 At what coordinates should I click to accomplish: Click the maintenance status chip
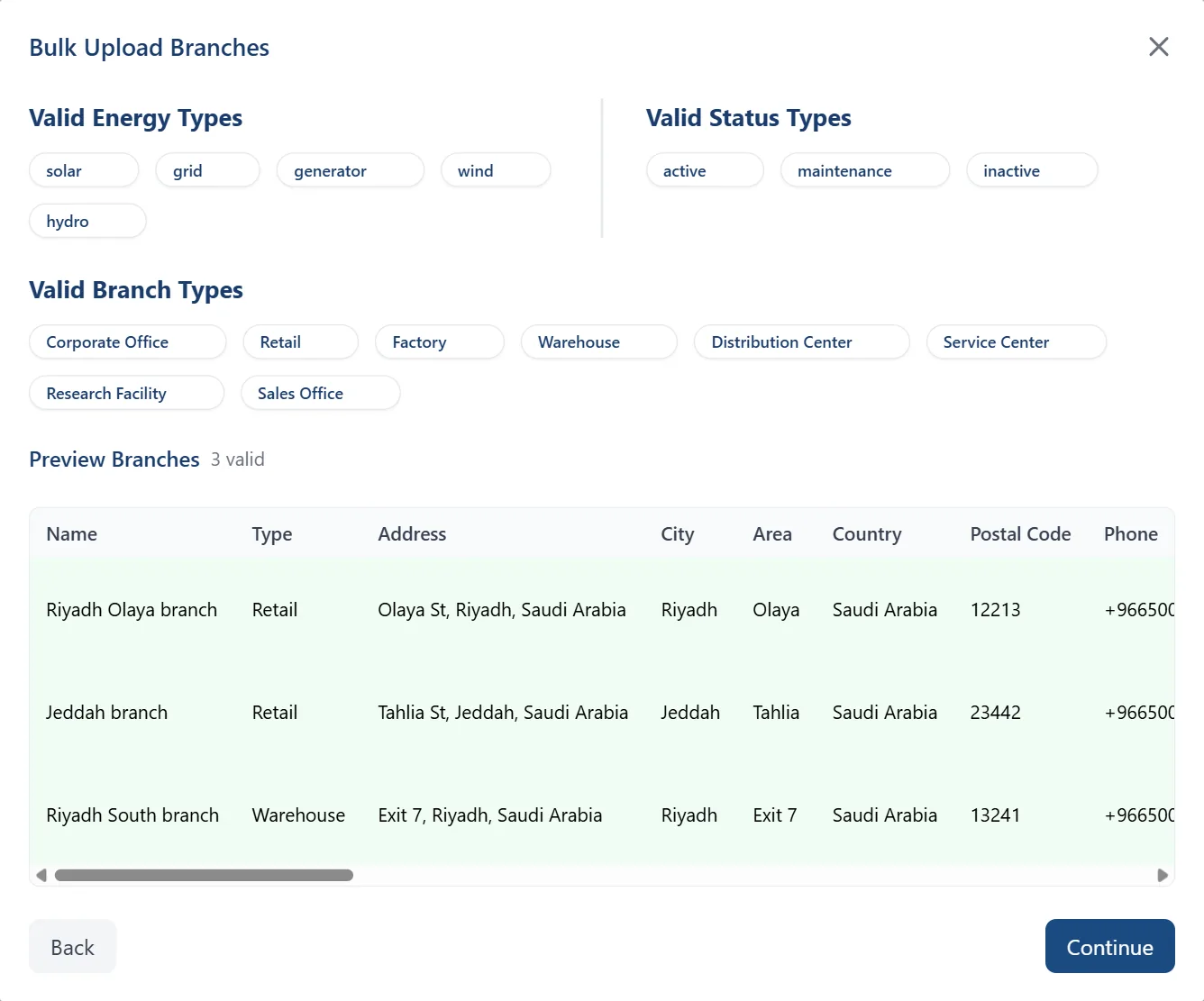click(x=865, y=170)
